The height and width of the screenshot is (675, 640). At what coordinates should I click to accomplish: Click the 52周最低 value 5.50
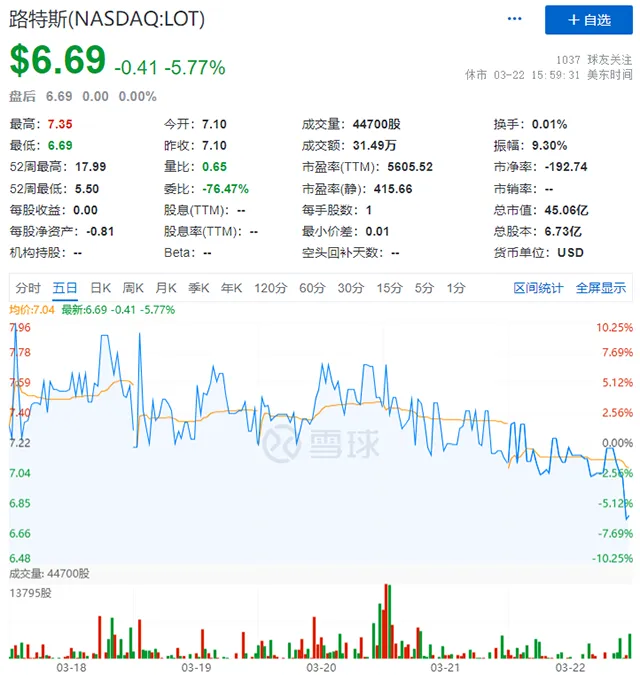(x=87, y=189)
